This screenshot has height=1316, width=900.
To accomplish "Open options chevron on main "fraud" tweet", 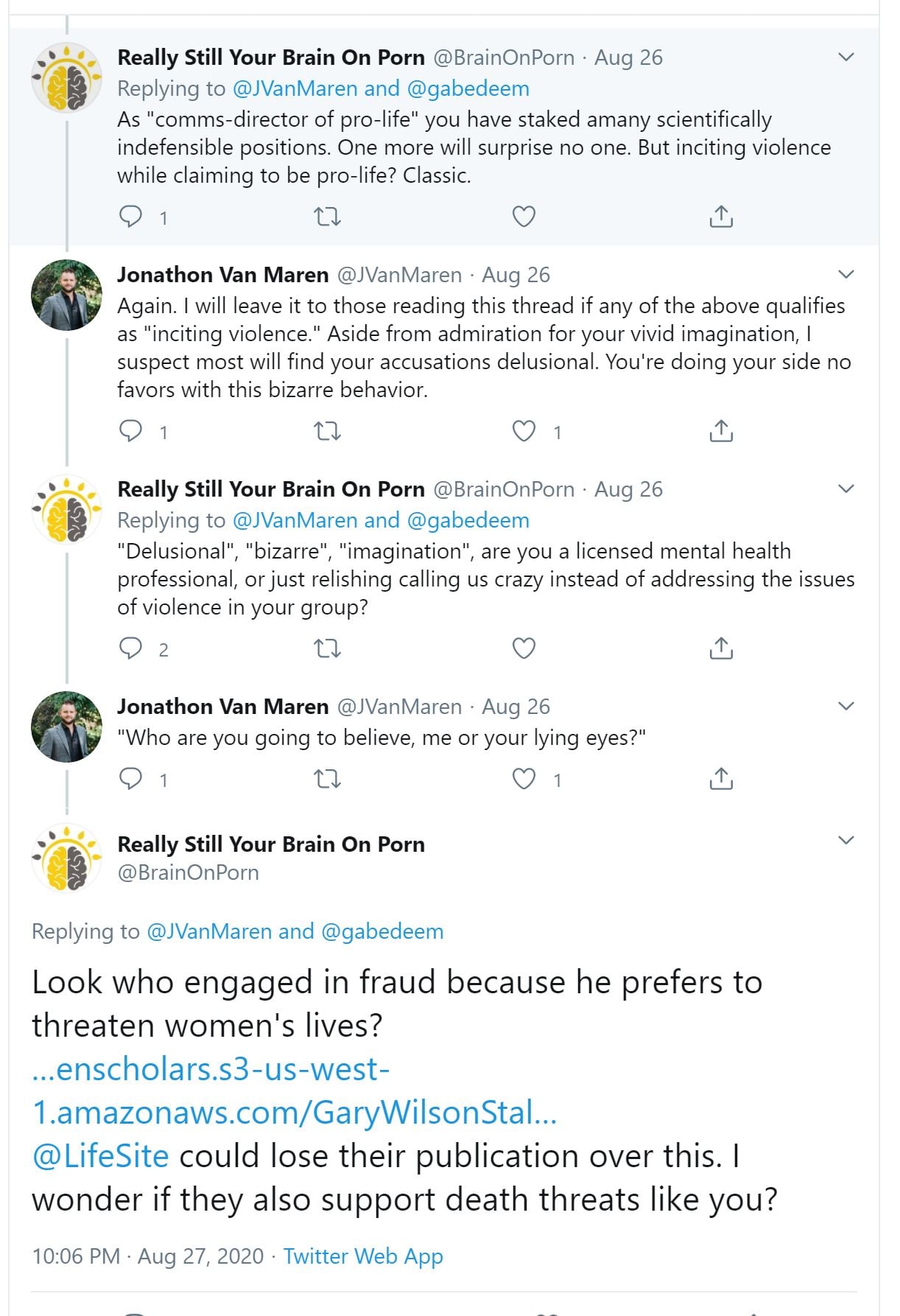I will 846,840.
